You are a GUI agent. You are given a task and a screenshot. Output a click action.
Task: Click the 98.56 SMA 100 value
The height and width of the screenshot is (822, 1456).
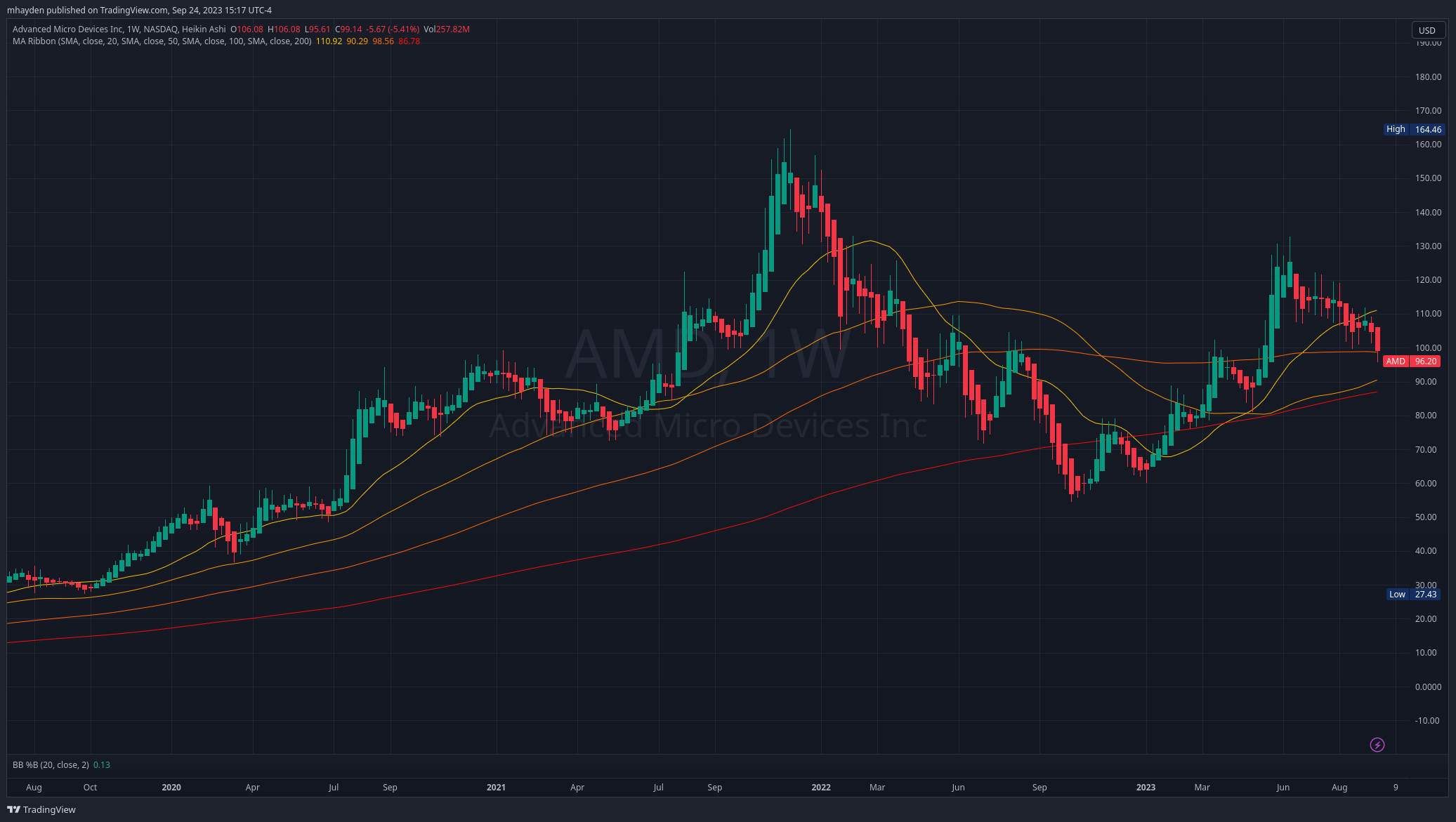coord(383,41)
